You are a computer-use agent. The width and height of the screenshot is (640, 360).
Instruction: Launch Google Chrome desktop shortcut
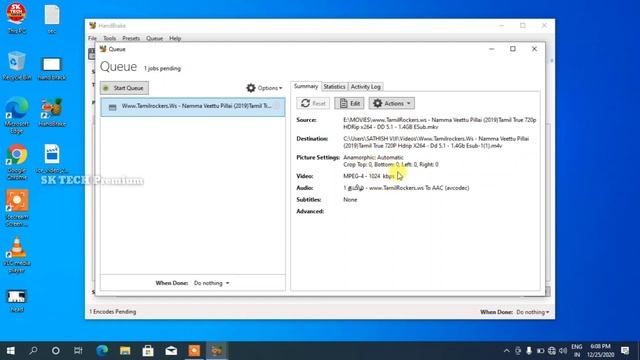point(16,162)
